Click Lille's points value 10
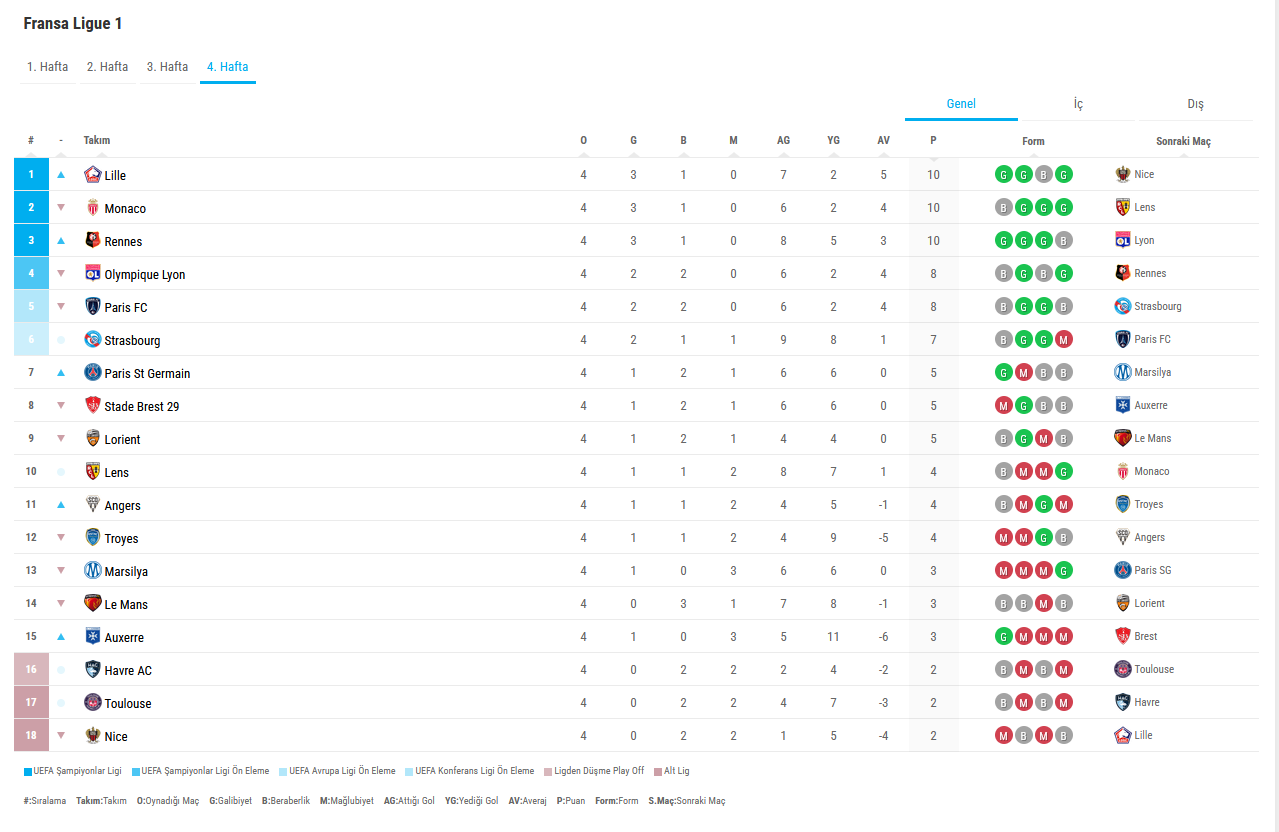The image size is (1279, 832). click(x=933, y=175)
